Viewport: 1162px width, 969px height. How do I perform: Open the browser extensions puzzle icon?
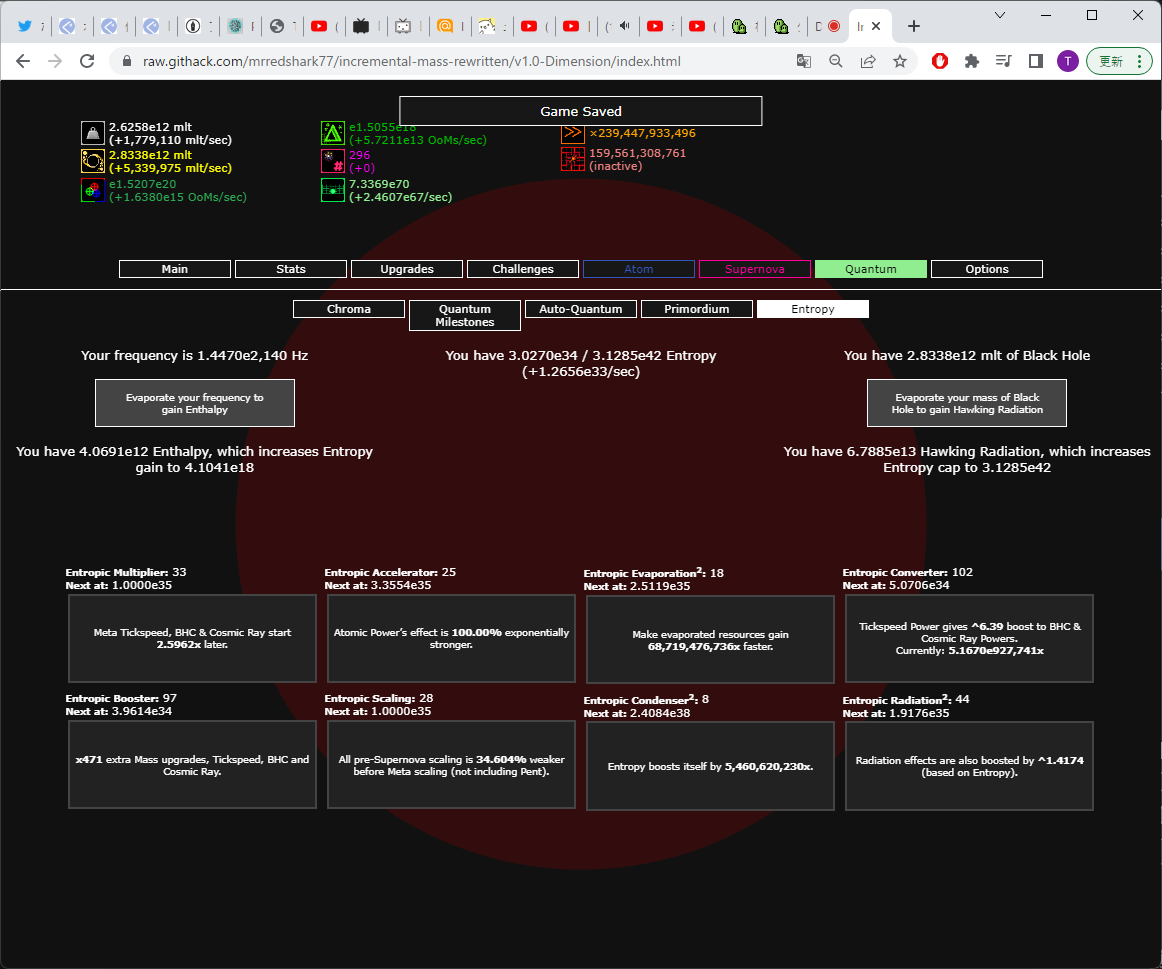tap(972, 61)
